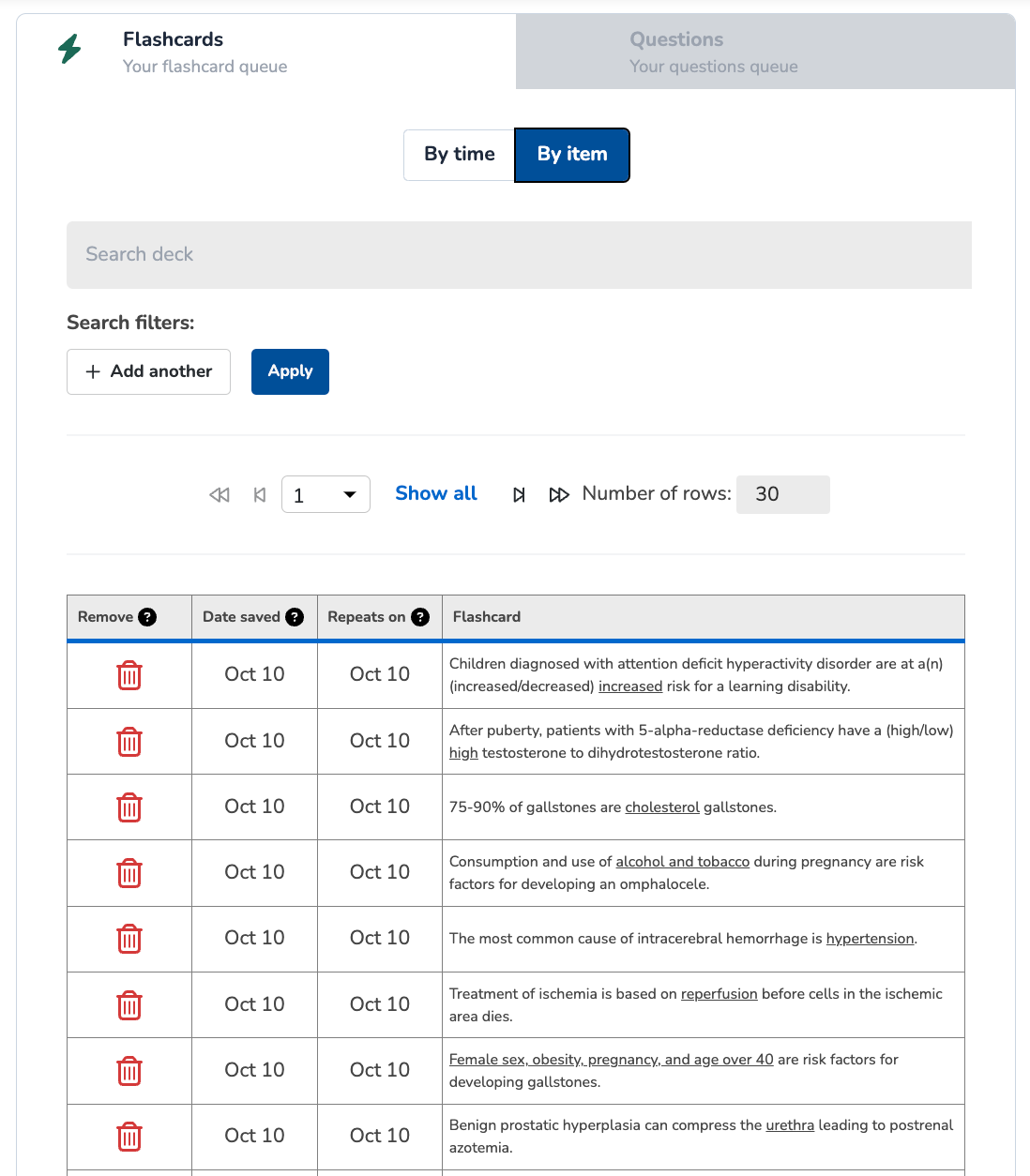This screenshot has width=1030, height=1176.
Task: Switch sorting to By time
Action: click(459, 155)
